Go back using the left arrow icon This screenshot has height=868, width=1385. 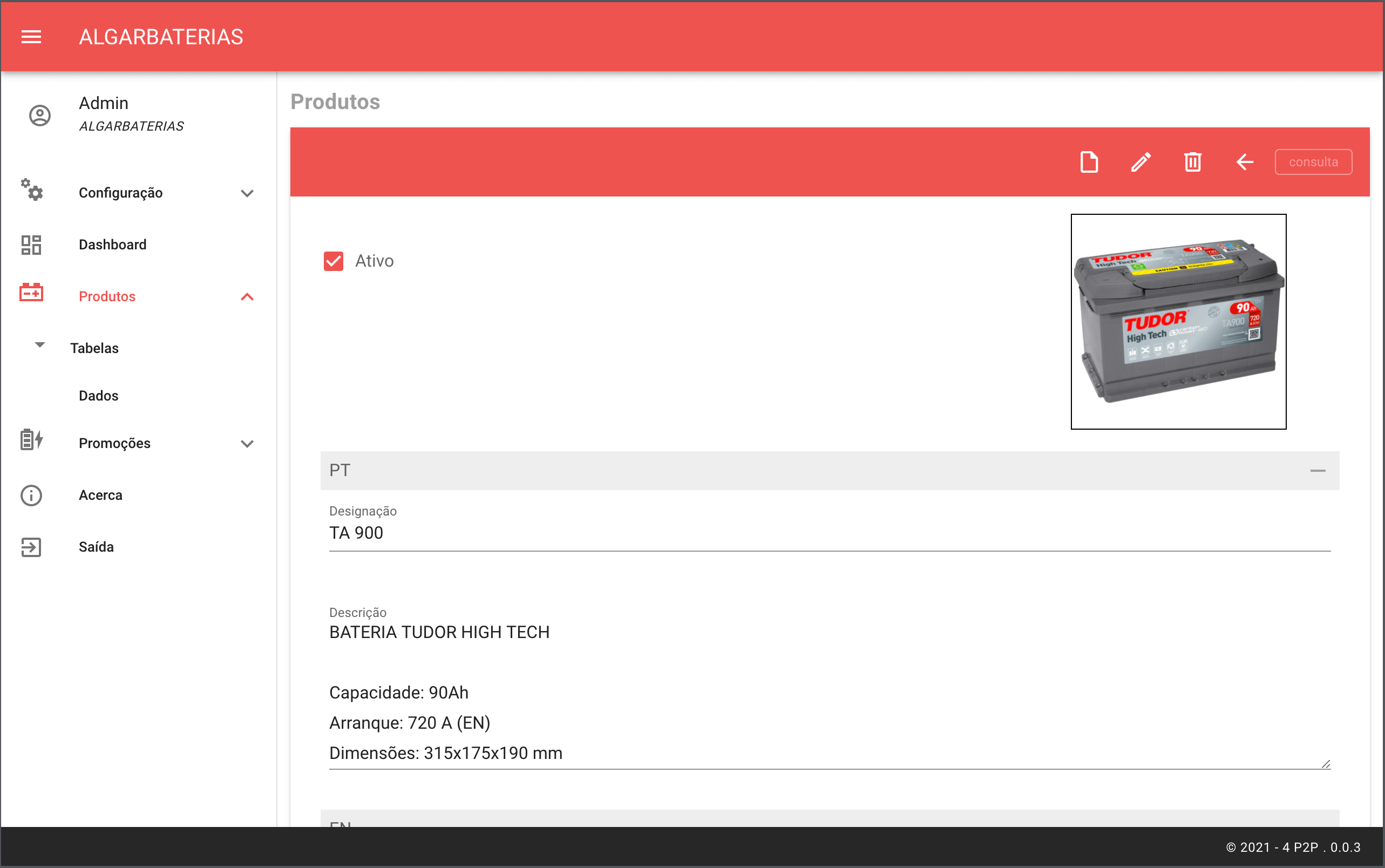point(1244,162)
